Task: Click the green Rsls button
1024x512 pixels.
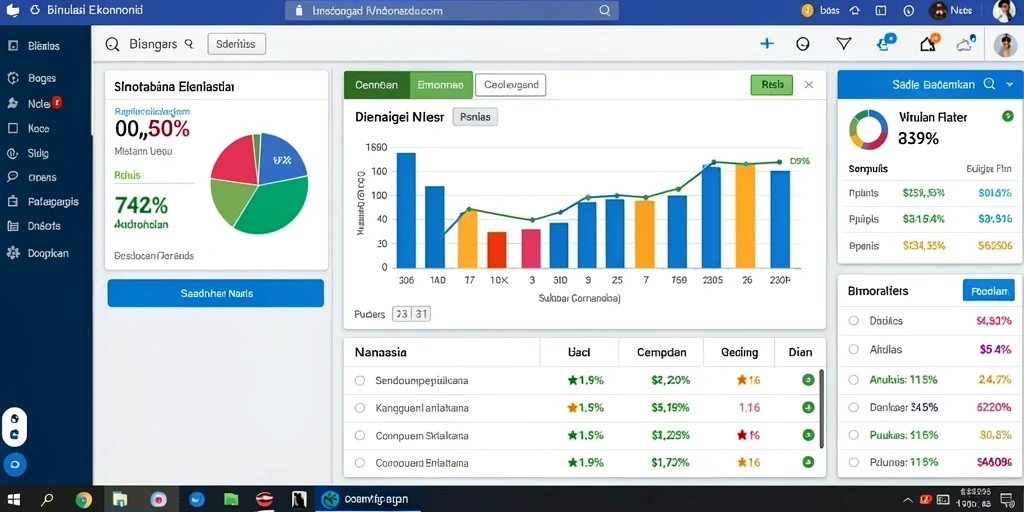Action: 772,85
